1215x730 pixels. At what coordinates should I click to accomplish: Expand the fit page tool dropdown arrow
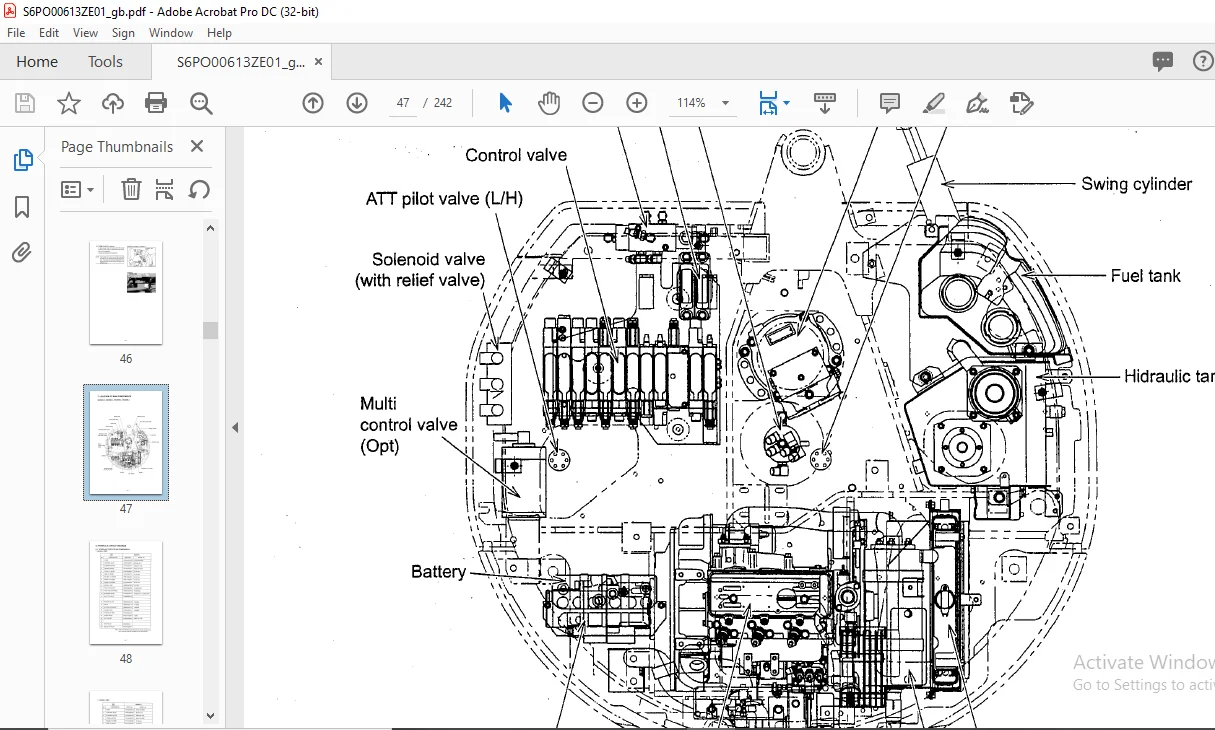coord(786,103)
